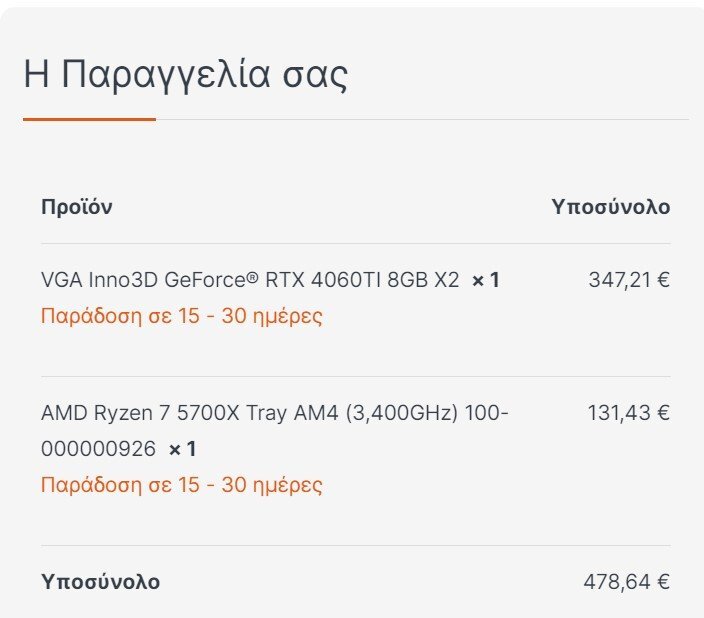This screenshot has width=704, height=618.
Task: Click the 'Η Παραγγελία σας' heading
Action: coord(185,75)
